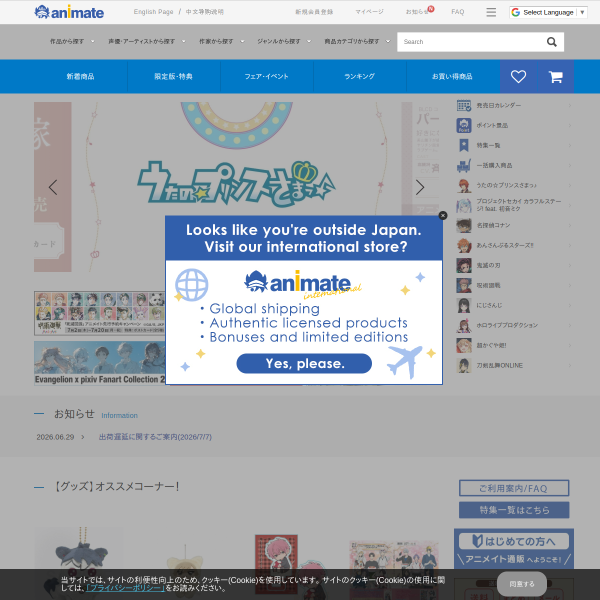The image size is (600, 600).
Task: Click the 名探偵コナン character icon
Action: click(x=464, y=225)
